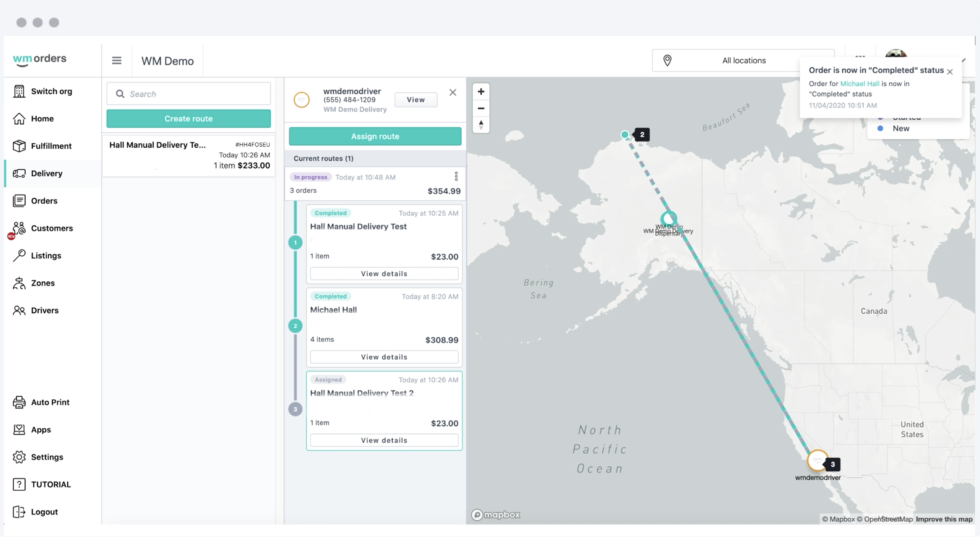Open the Auto Print sidebar item

tap(50, 402)
